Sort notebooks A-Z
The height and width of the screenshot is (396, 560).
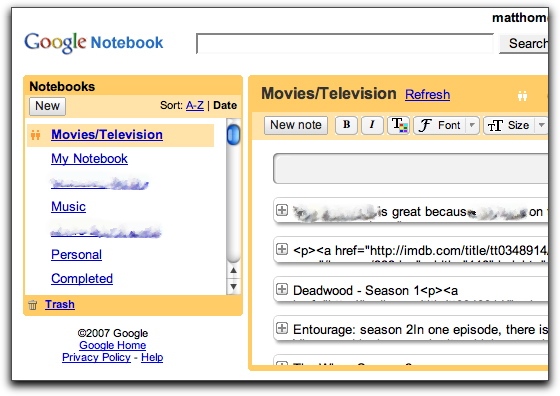(x=195, y=105)
